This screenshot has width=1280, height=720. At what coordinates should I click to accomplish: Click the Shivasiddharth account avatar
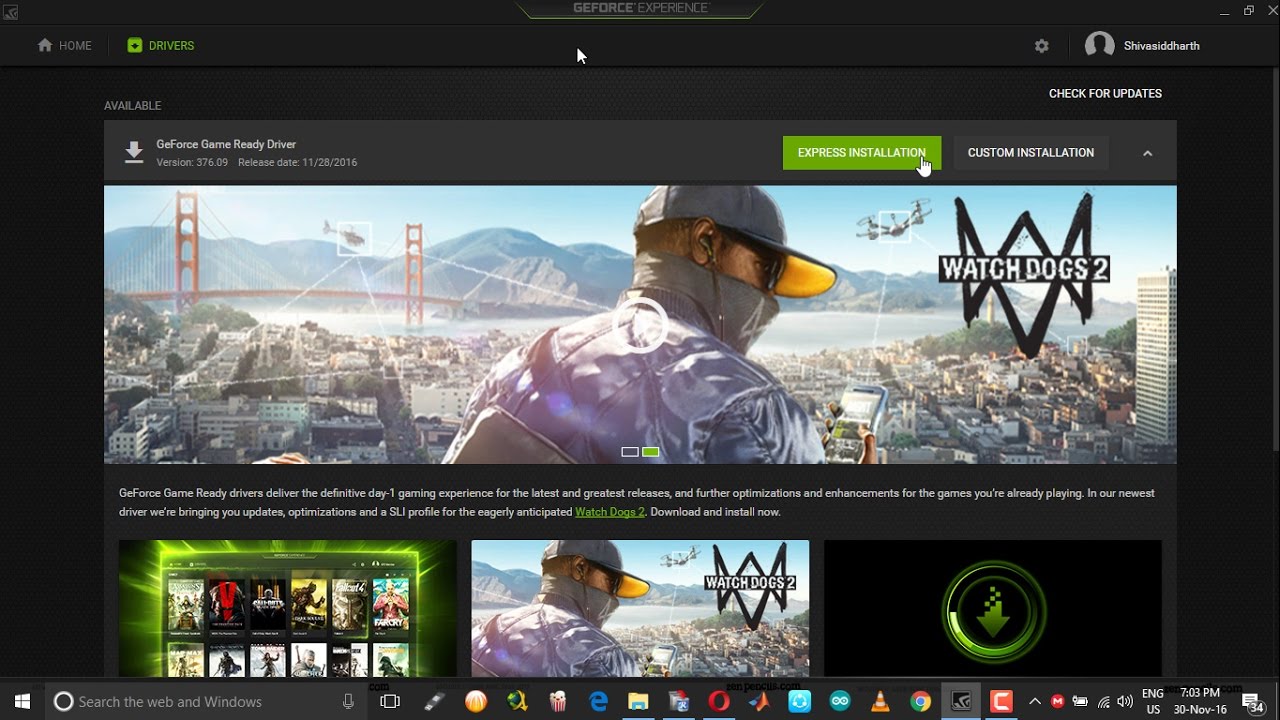point(1099,46)
